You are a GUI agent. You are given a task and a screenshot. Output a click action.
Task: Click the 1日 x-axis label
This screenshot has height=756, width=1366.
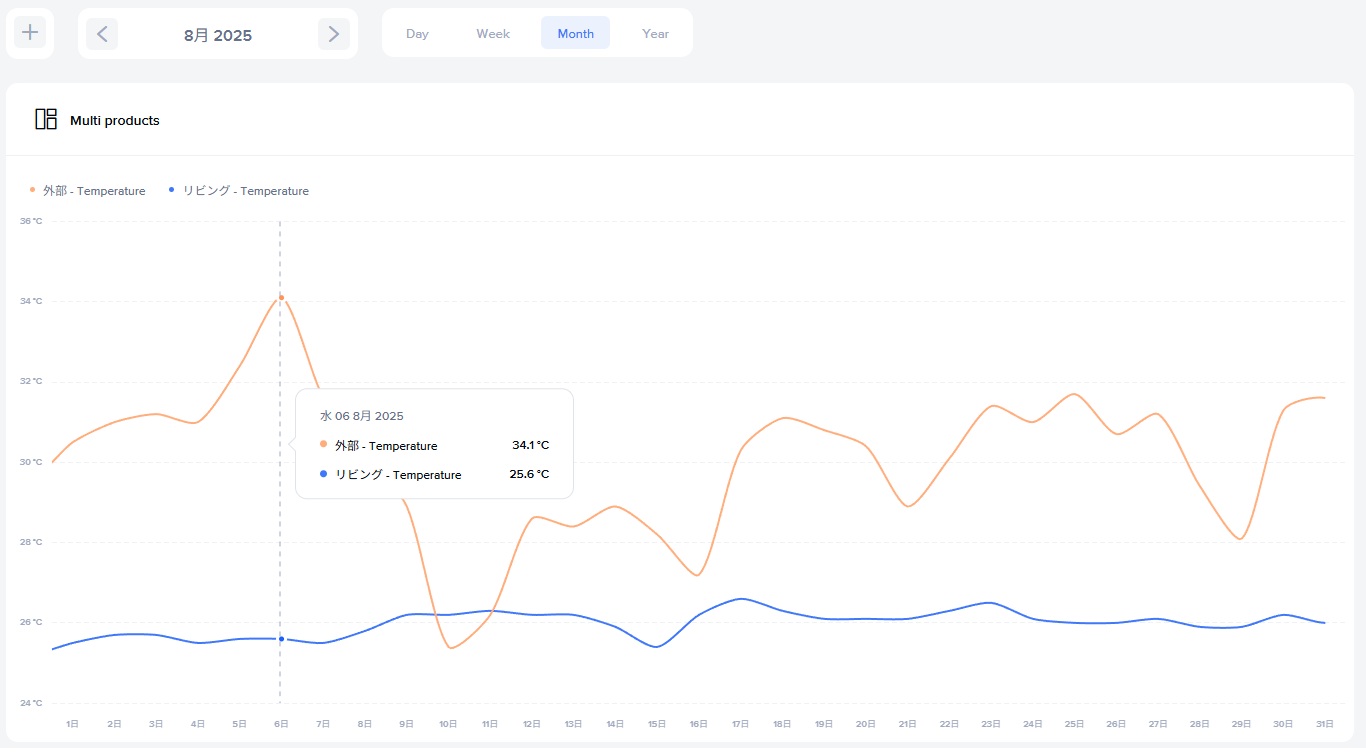(x=72, y=723)
